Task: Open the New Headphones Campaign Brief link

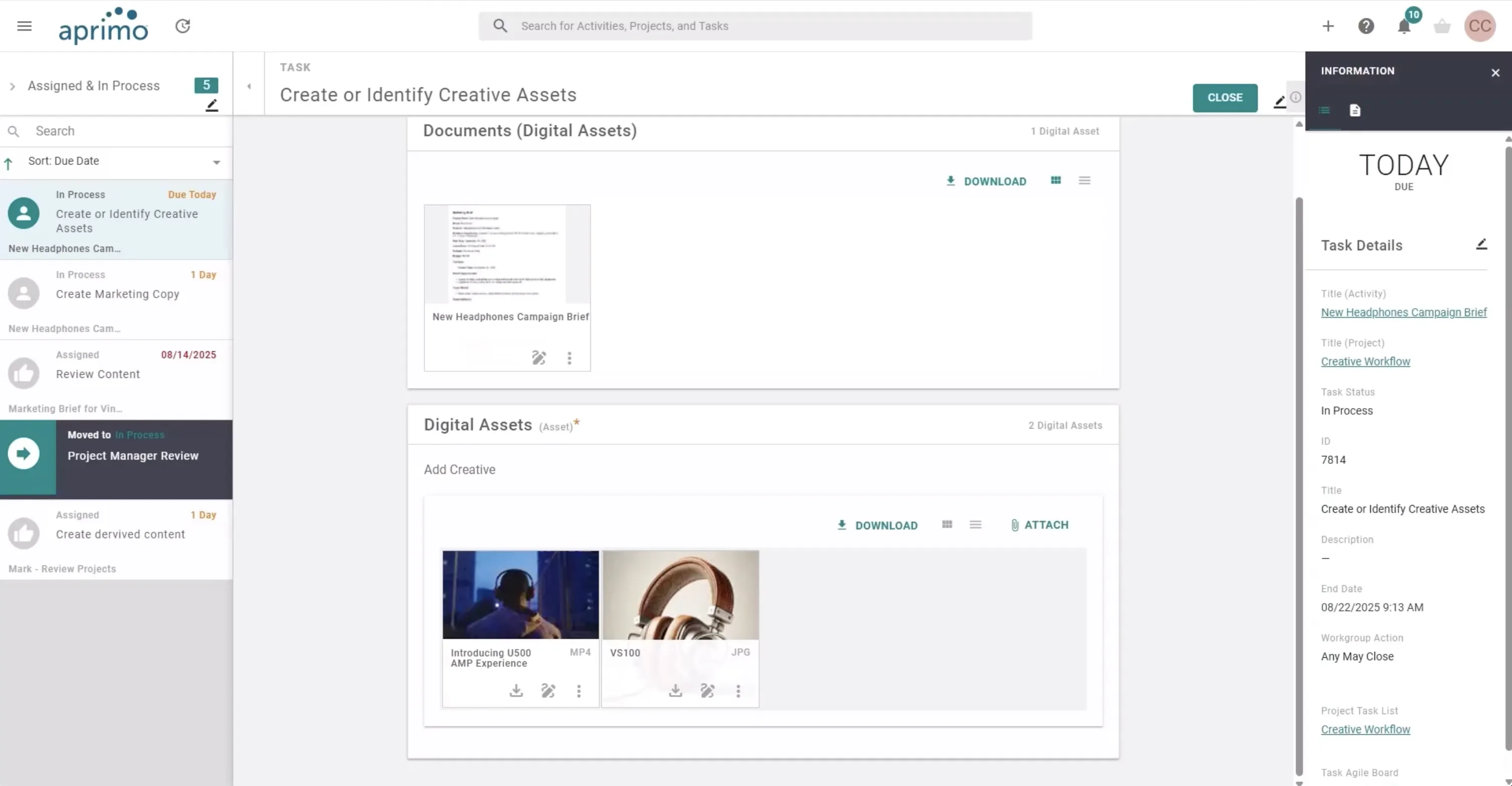Action: point(1403,313)
